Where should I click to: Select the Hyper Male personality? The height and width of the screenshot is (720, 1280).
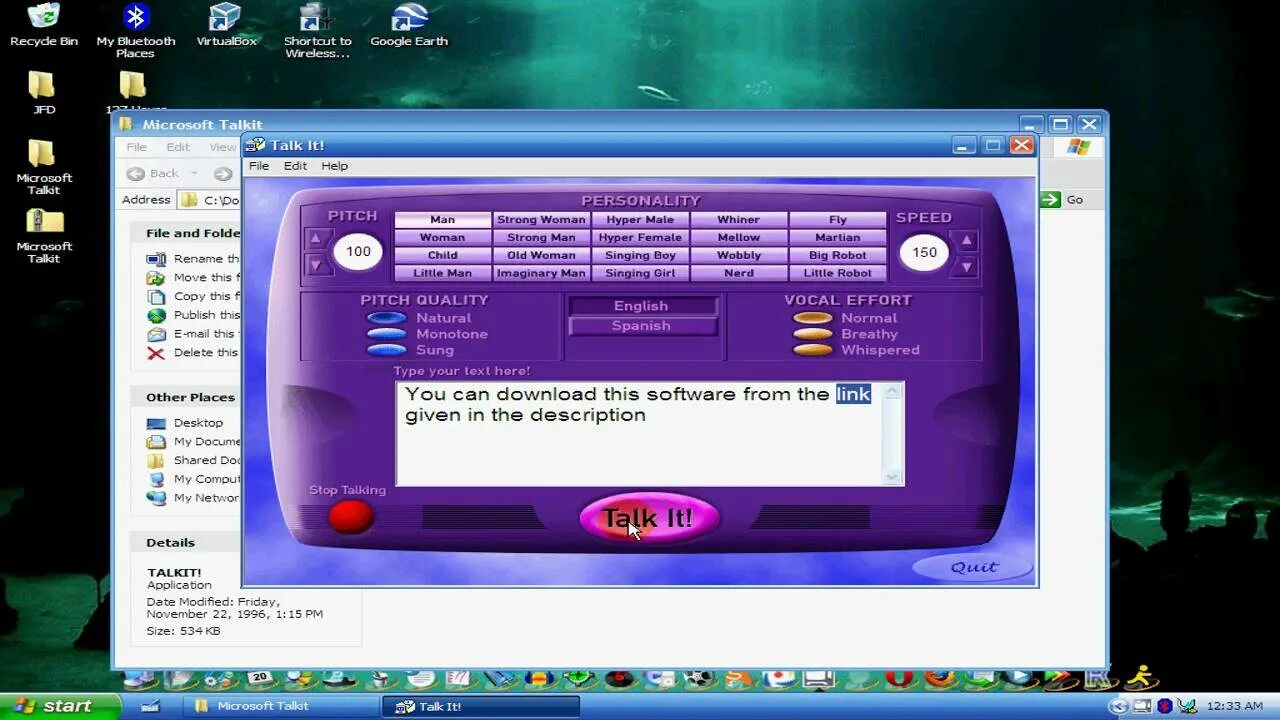[640, 220]
